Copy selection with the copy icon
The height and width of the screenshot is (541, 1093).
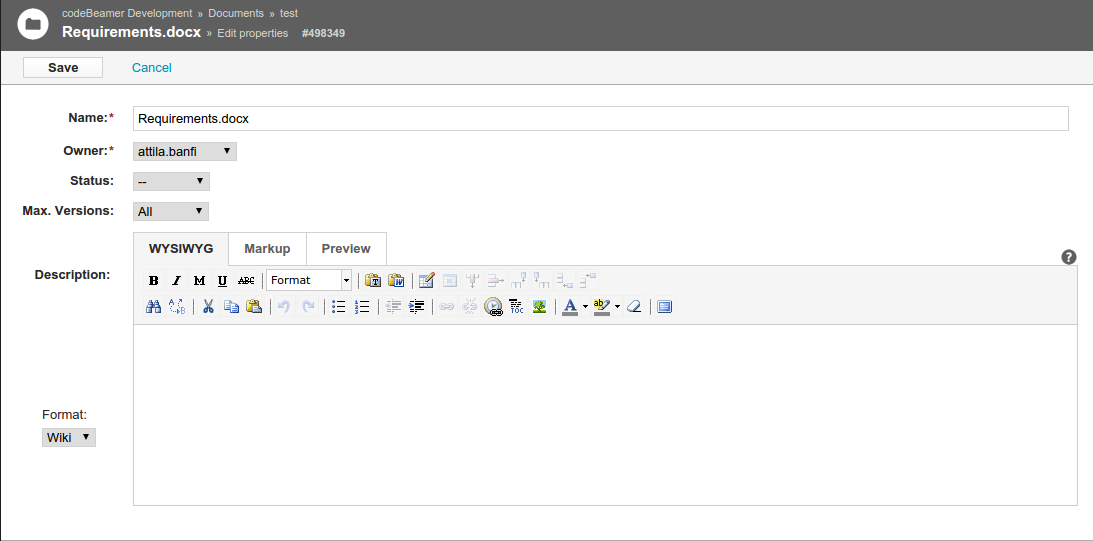231,306
